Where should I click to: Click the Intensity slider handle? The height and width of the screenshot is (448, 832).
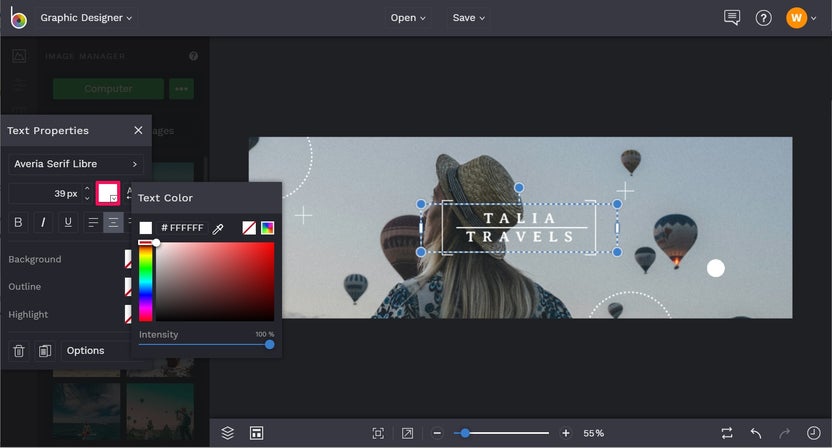pos(269,344)
